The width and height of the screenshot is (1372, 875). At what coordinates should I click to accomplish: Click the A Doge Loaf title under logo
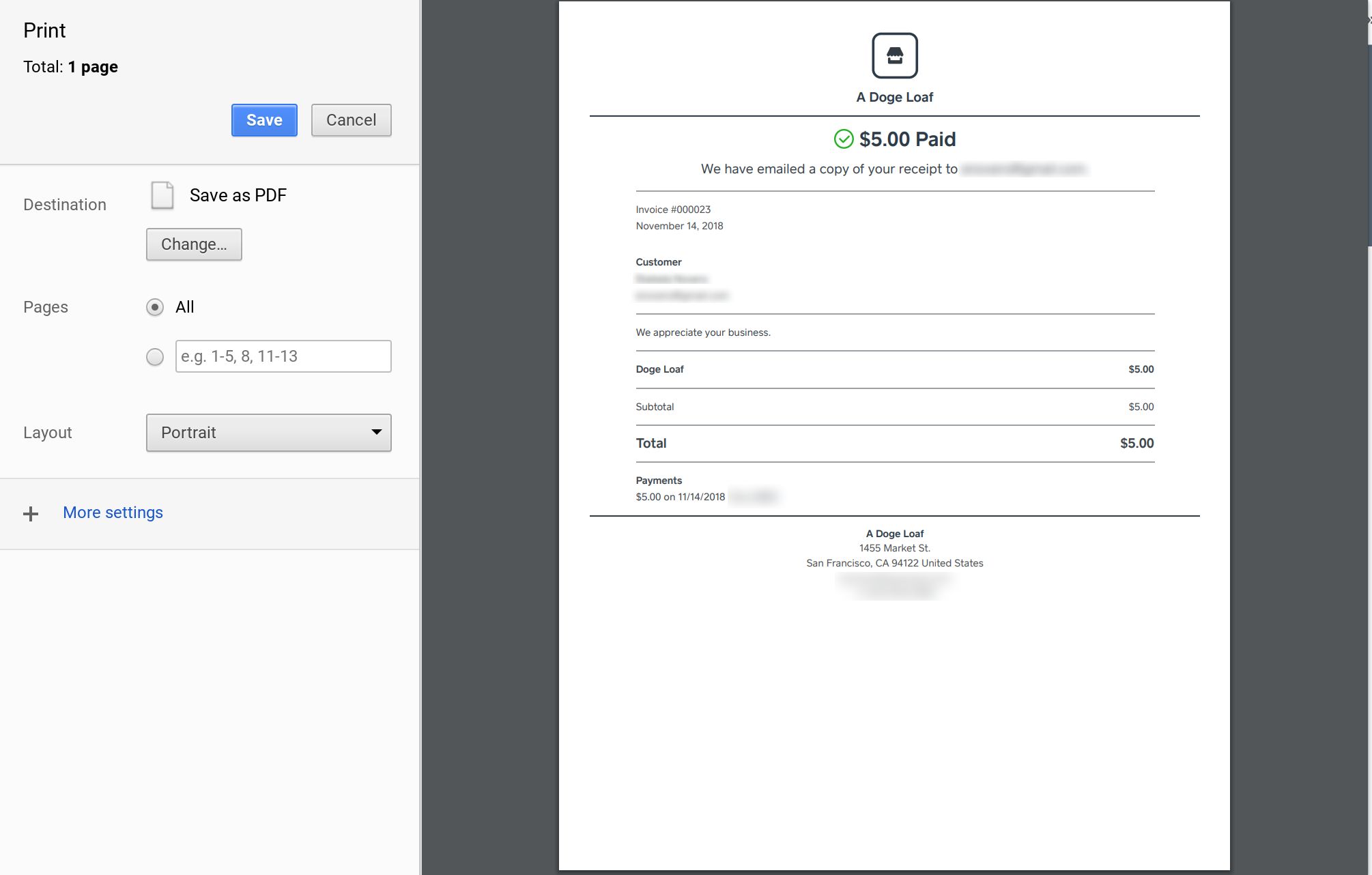[x=894, y=97]
